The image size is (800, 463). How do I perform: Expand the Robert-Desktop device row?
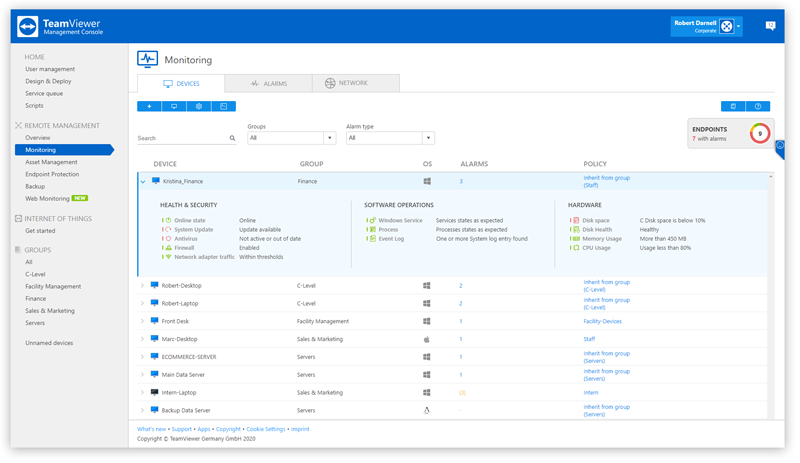coord(143,286)
